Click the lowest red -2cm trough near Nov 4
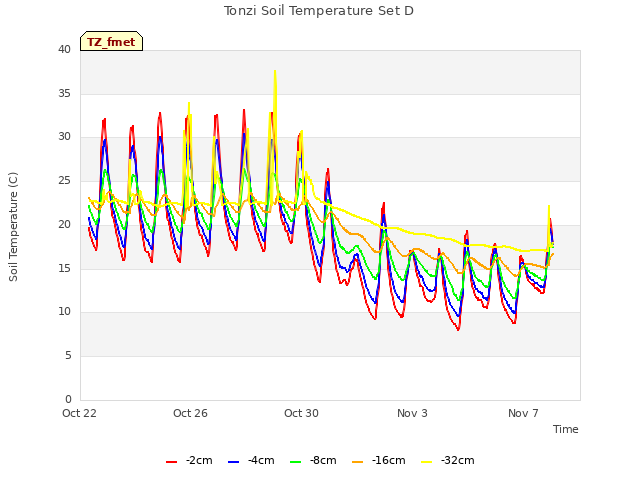 tap(458, 329)
